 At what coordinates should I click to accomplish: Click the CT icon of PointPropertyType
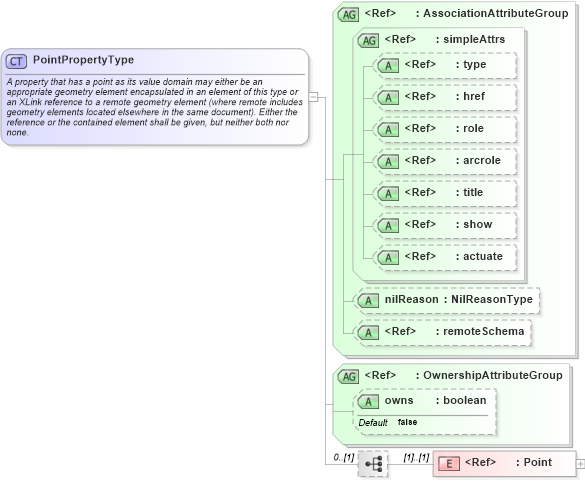click(16, 61)
